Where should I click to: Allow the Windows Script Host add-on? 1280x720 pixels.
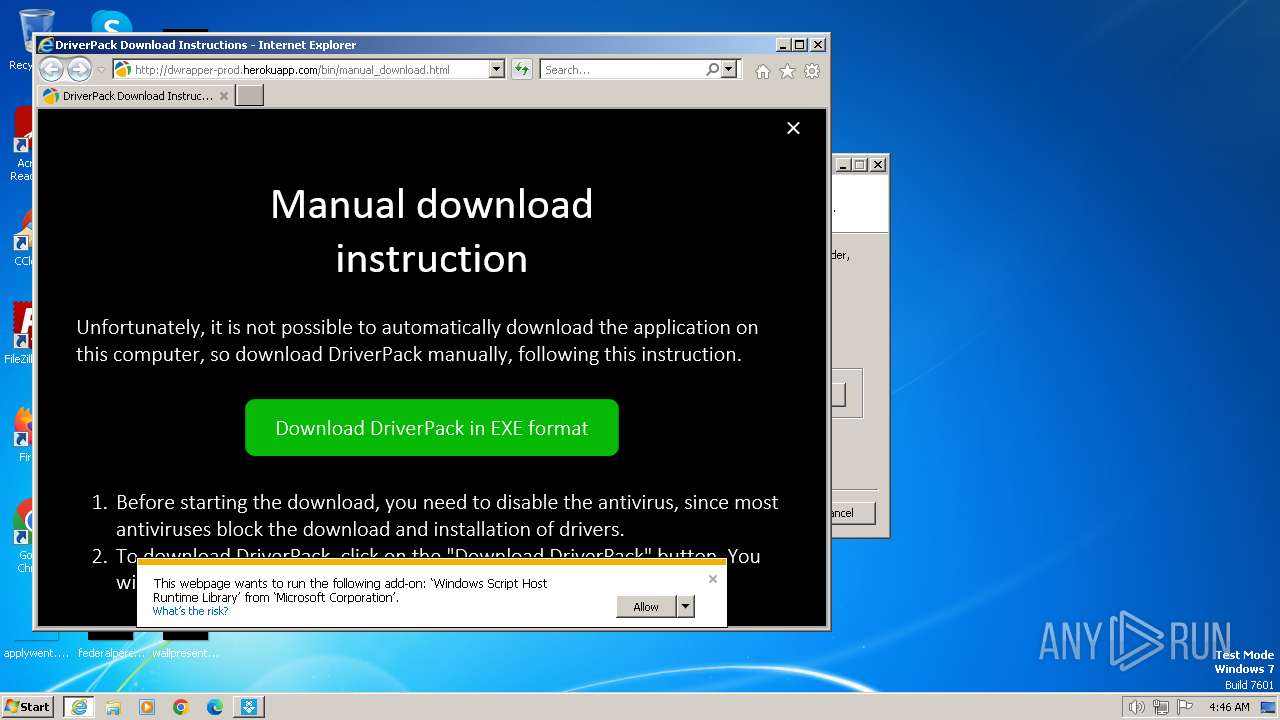pos(646,606)
